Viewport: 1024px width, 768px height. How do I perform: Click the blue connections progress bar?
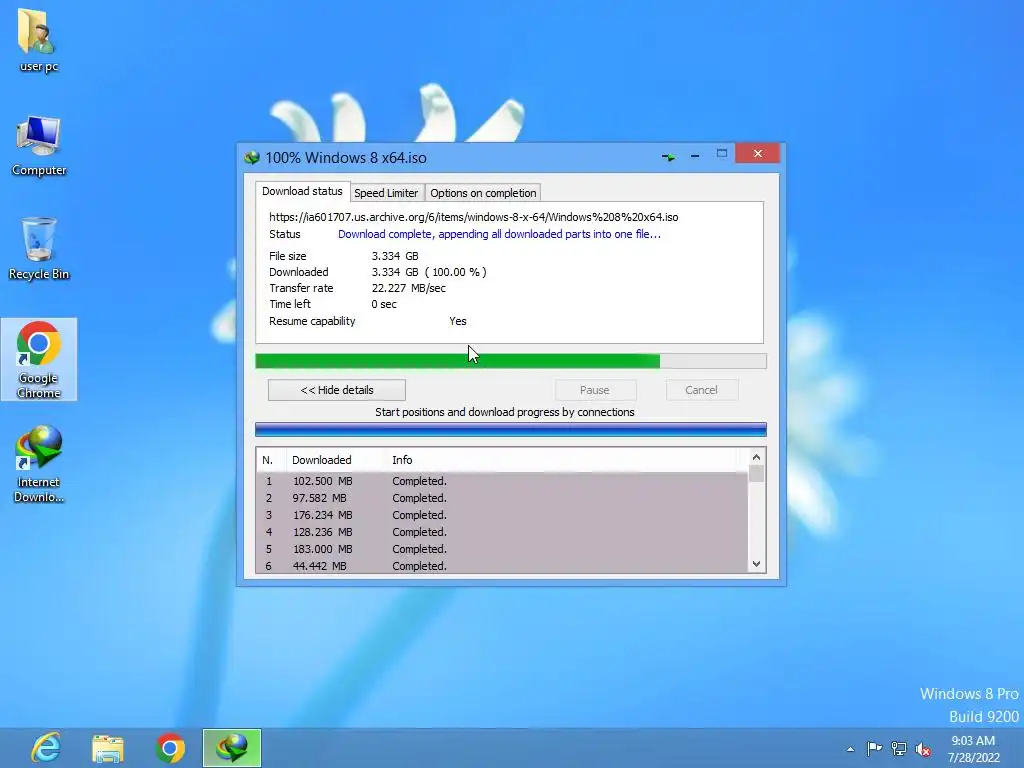coord(511,429)
